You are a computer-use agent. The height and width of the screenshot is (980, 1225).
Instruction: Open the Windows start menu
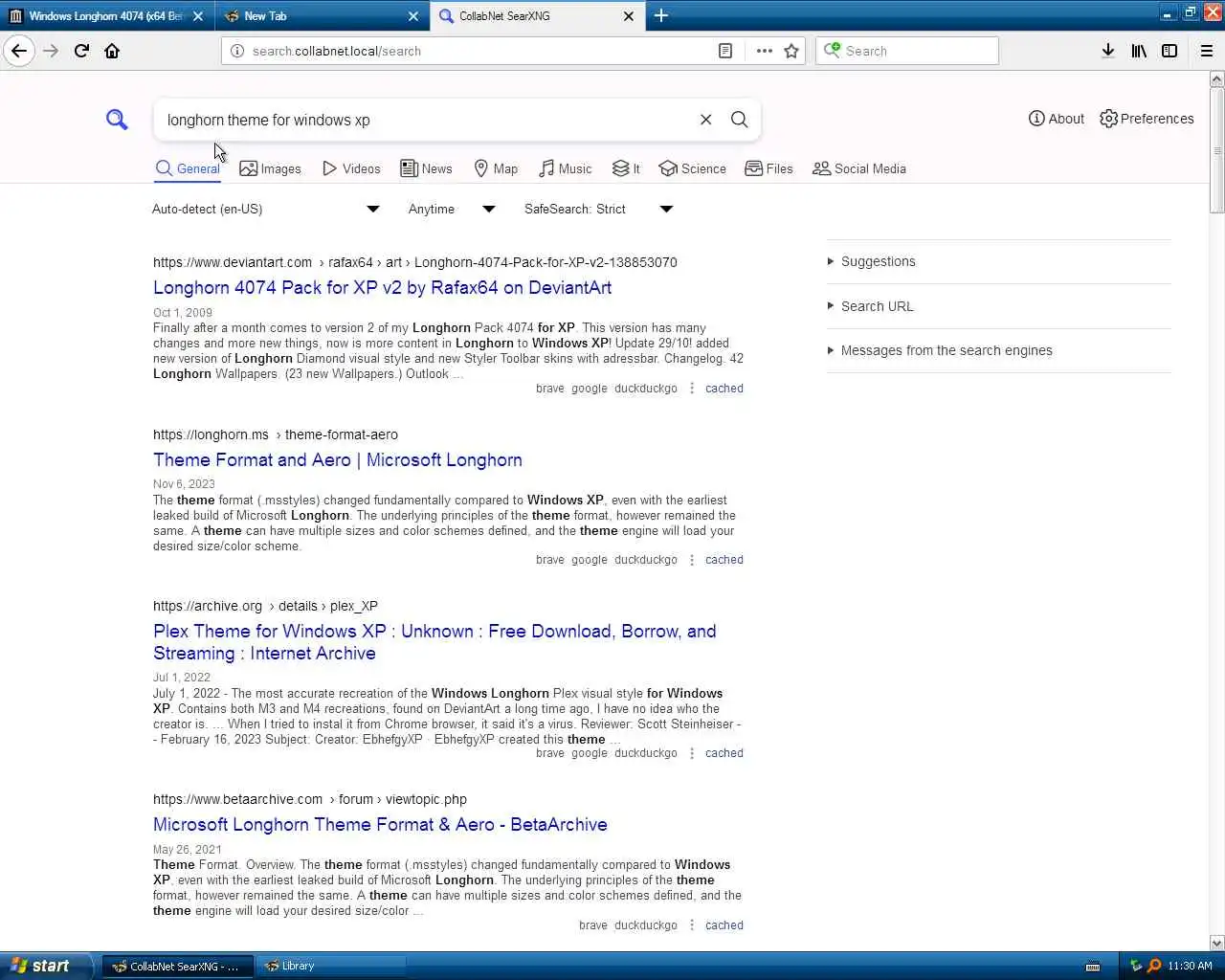click(x=46, y=966)
